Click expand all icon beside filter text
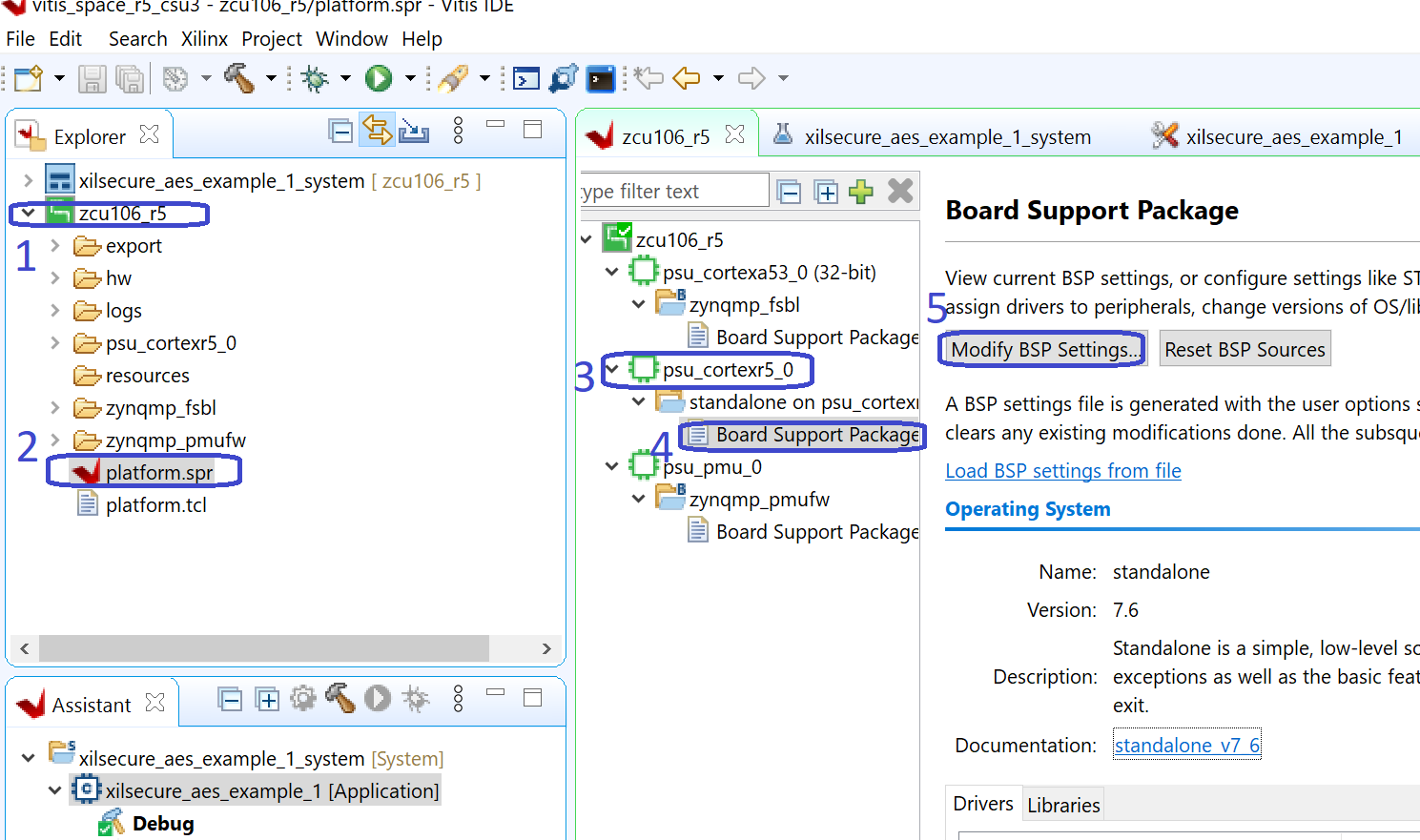 coord(826,192)
